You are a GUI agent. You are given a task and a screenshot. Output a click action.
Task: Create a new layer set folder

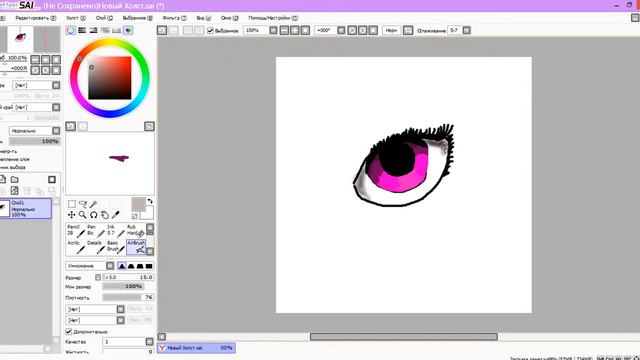point(15,180)
